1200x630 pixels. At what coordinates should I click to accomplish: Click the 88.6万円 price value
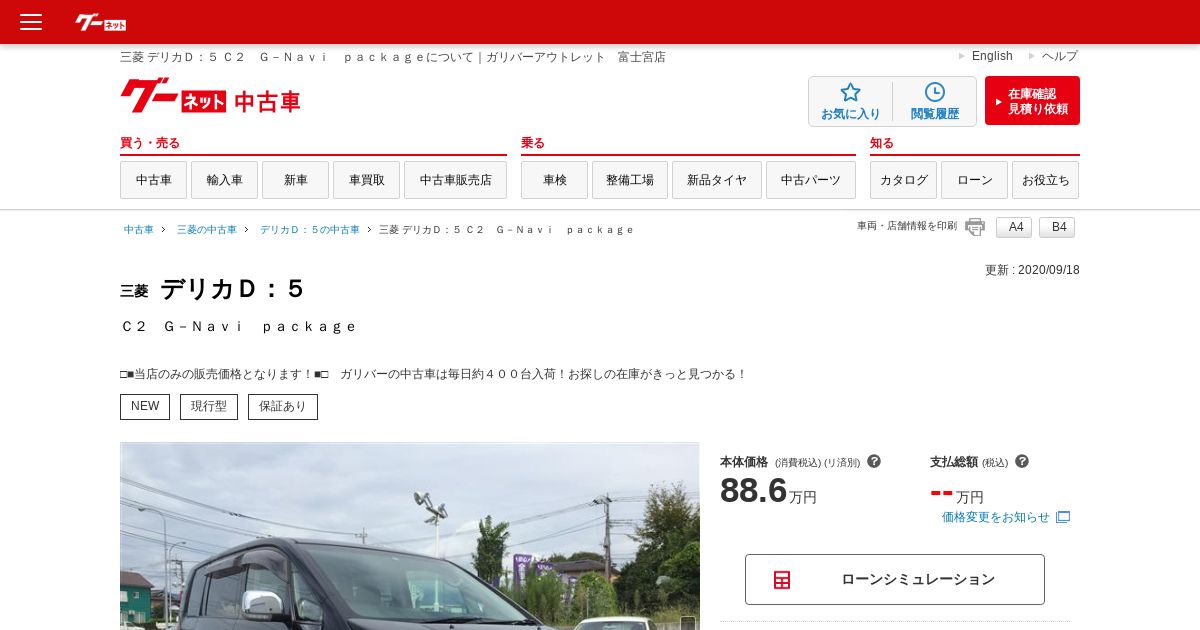click(768, 491)
